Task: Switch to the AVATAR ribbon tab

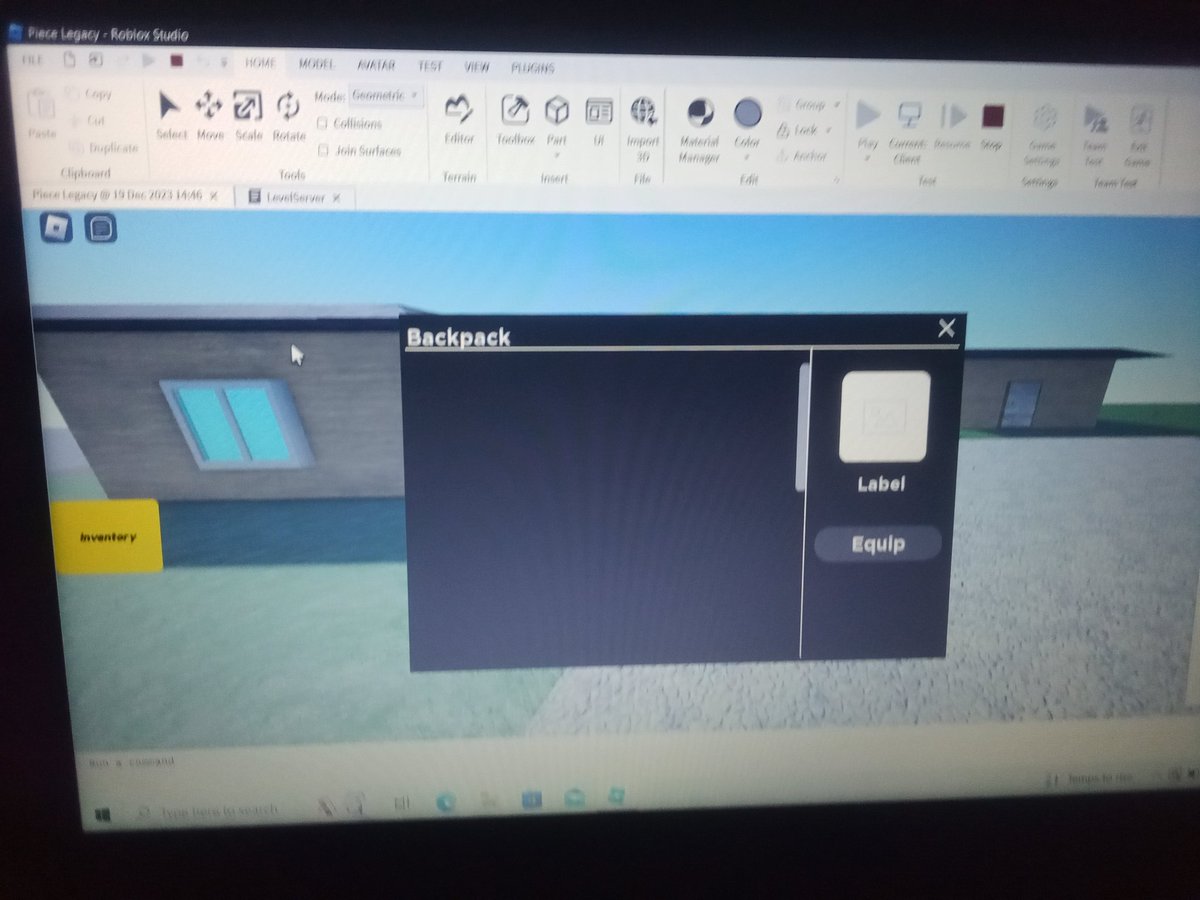Action: [376, 65]
